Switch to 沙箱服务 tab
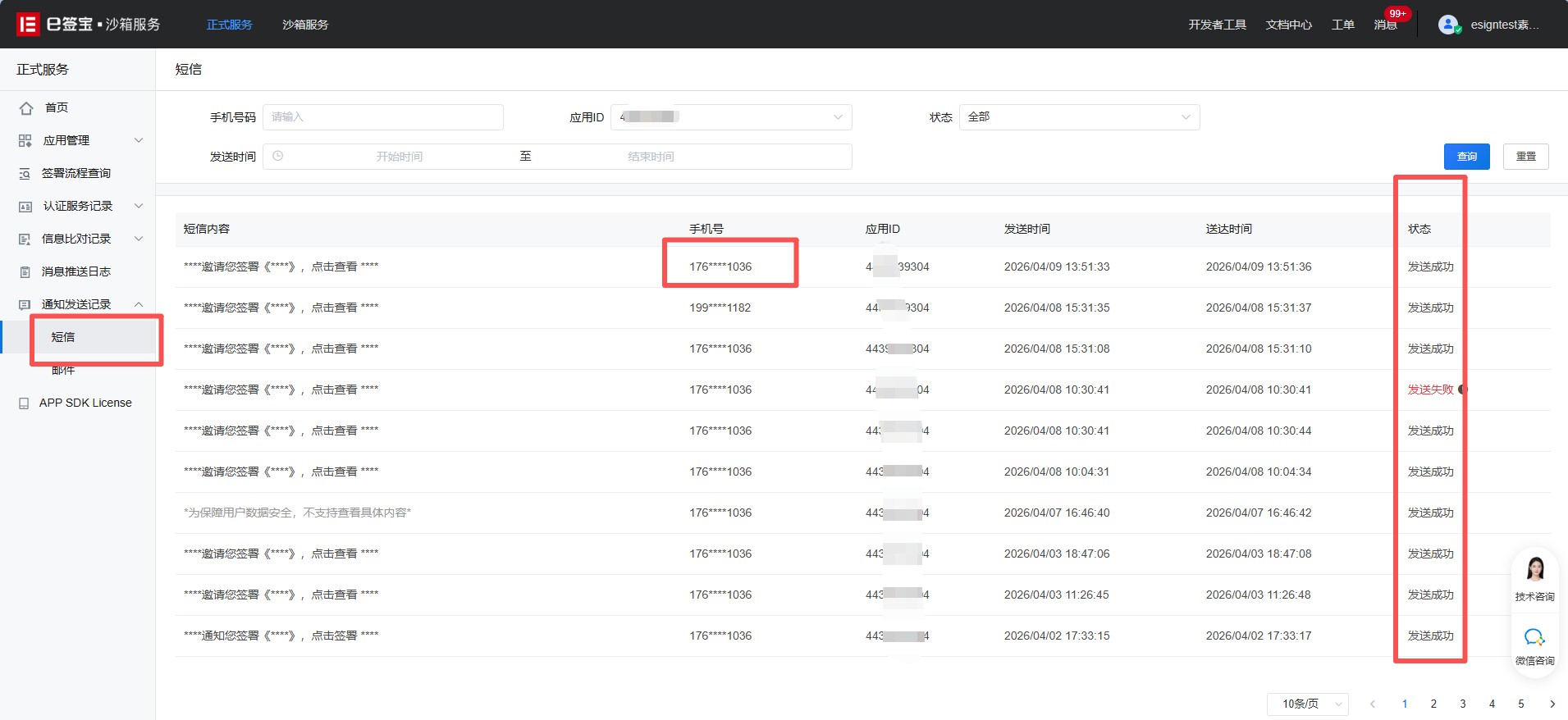This screenshot has height=720, width=1568. coord(305,25)
